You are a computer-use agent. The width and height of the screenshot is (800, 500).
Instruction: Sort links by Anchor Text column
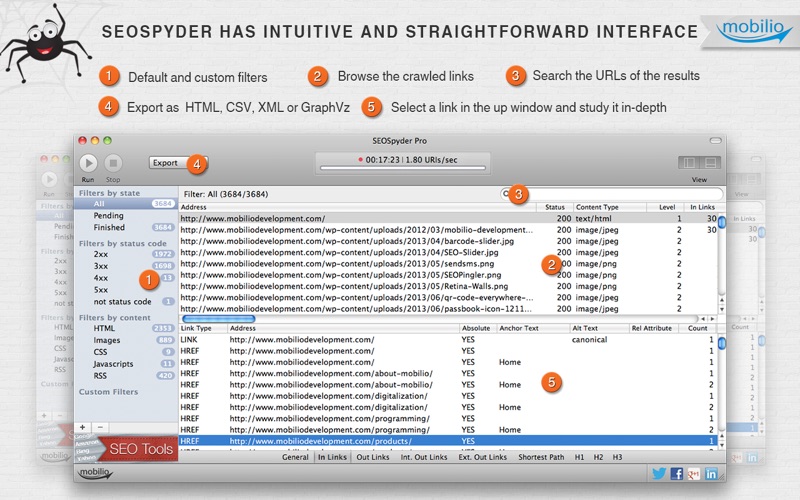[533, 328]
